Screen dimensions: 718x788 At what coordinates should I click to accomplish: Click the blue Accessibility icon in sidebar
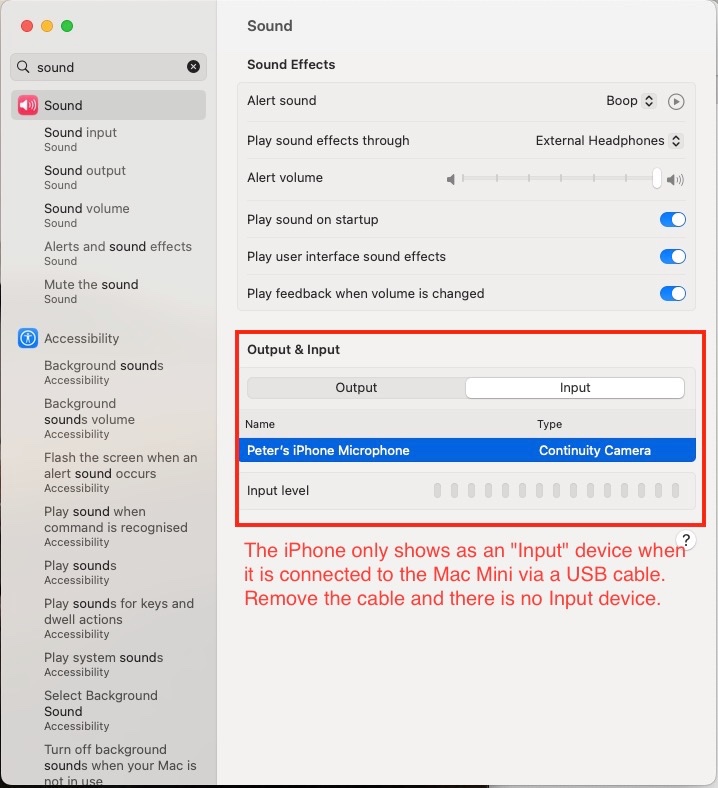pyautogui.click(x=28, y=338)
